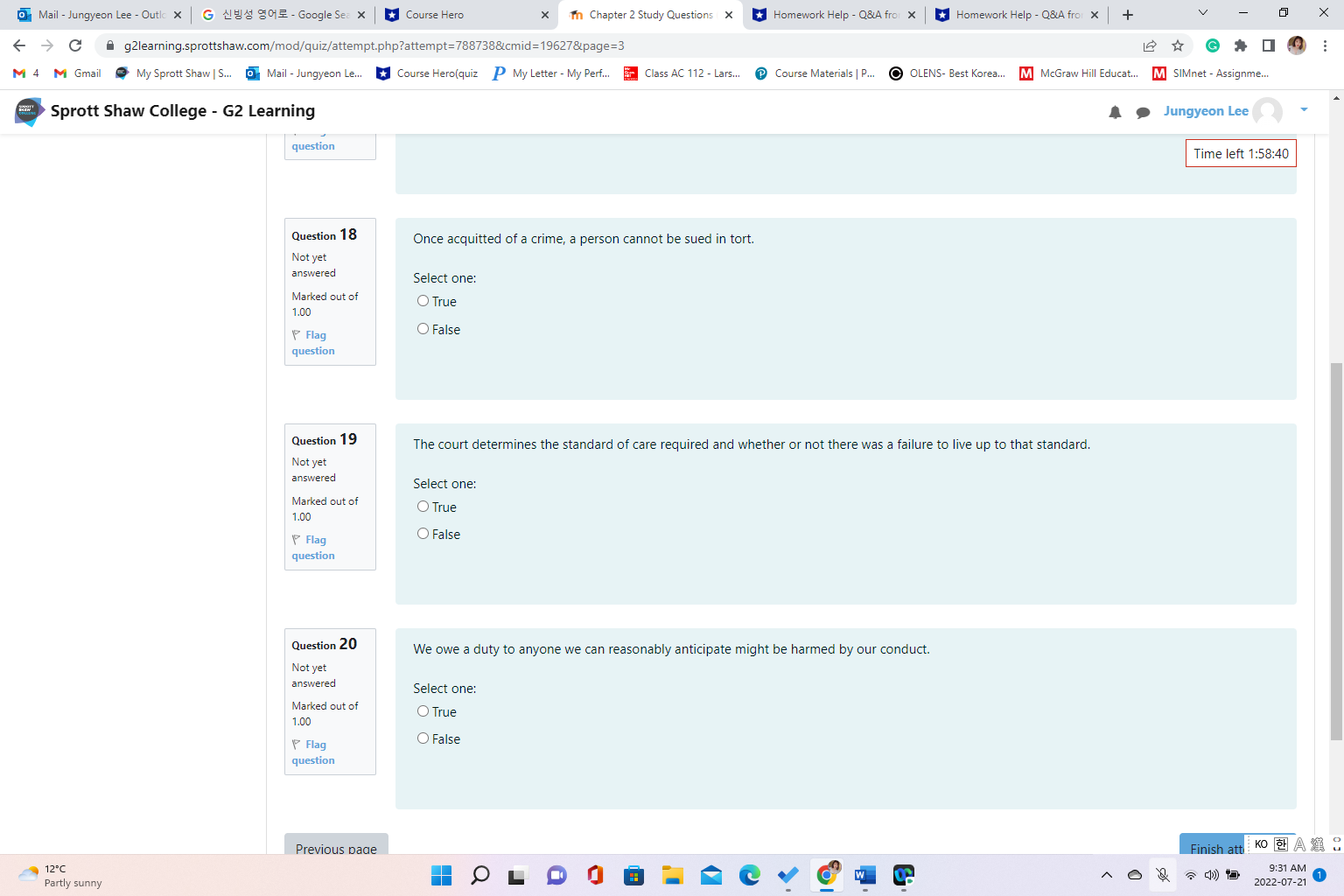Open Microsoft Edge from the taskbar
1344x896 pixels.
pyautogui.click(x=749, y=875)
